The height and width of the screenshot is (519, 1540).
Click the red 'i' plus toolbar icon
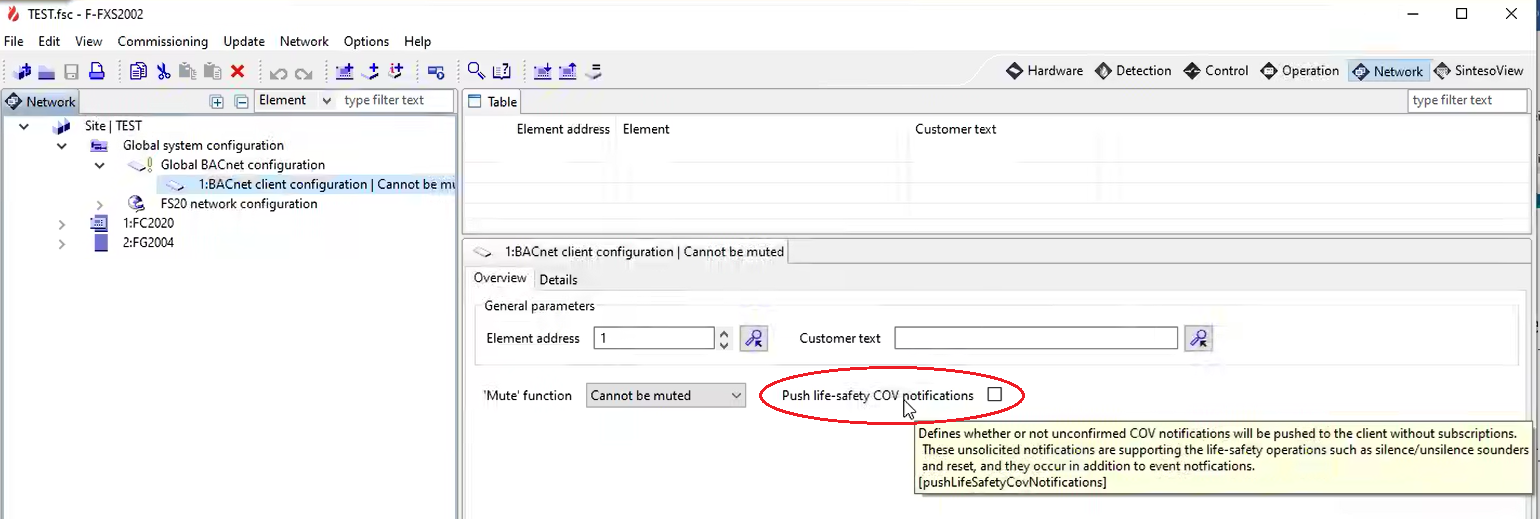[395, 71]
